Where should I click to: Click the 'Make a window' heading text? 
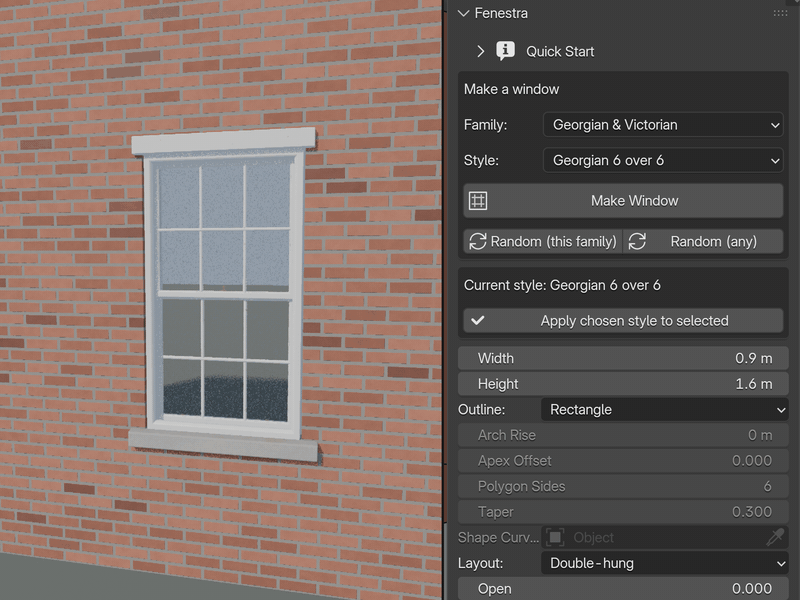tap(511, 89)
